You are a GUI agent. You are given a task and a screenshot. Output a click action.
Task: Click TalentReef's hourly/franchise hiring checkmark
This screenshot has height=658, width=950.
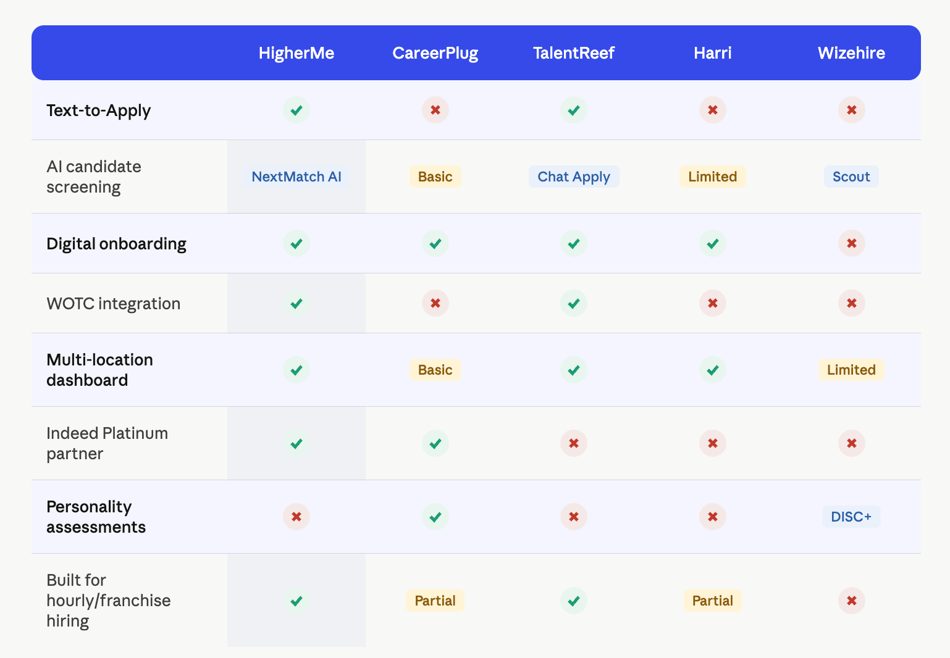point(574,601)
